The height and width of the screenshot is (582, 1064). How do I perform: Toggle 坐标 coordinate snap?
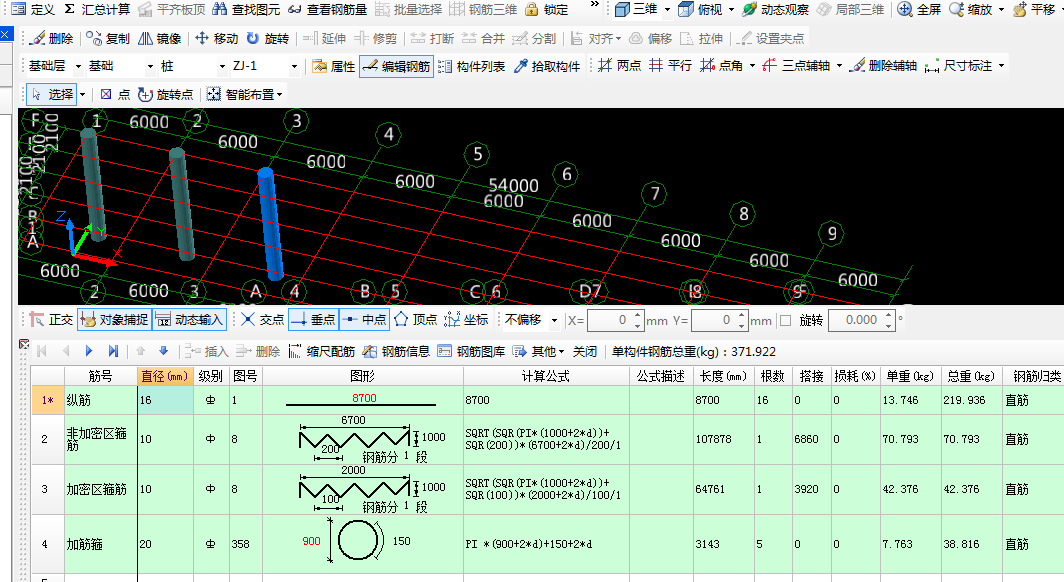tap(466, 319)
